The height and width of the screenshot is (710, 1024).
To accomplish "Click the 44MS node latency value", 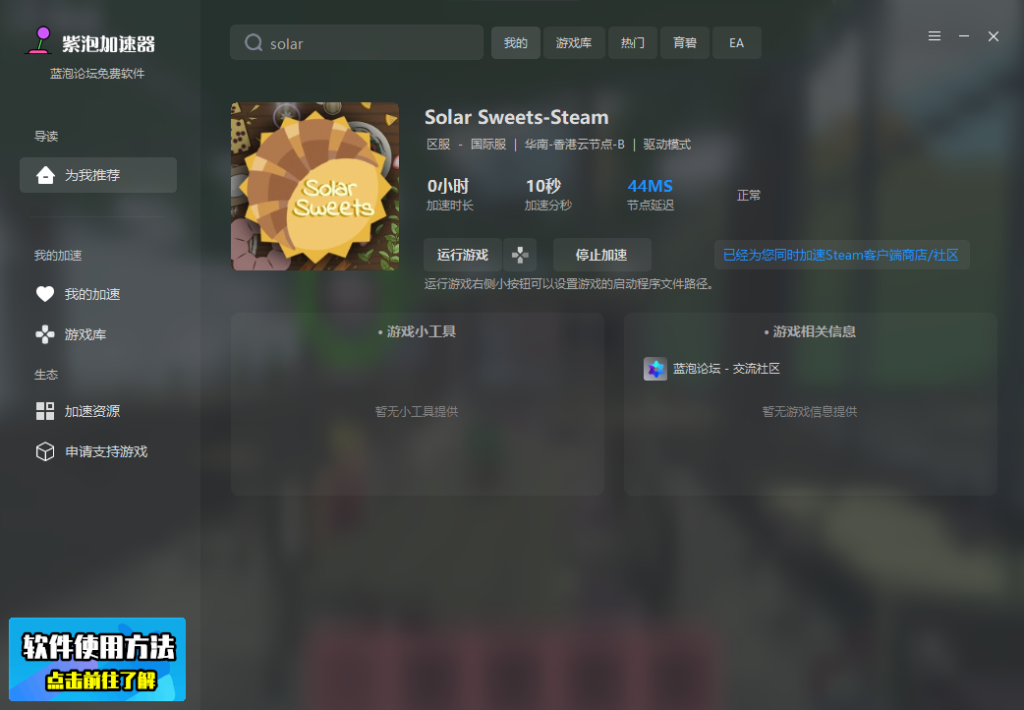I will pyautogui.click(x=650, y=186).
